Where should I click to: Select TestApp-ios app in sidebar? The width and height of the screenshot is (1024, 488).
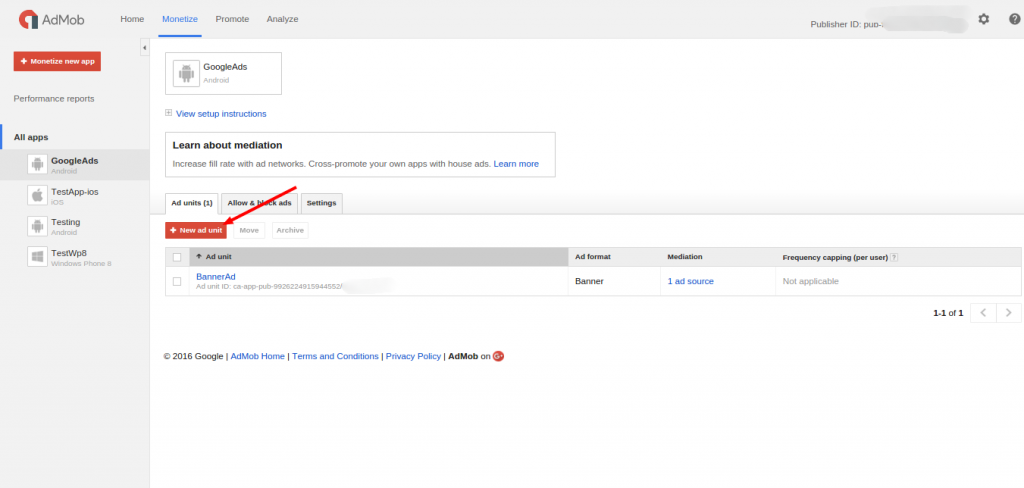tap(75, 195)
